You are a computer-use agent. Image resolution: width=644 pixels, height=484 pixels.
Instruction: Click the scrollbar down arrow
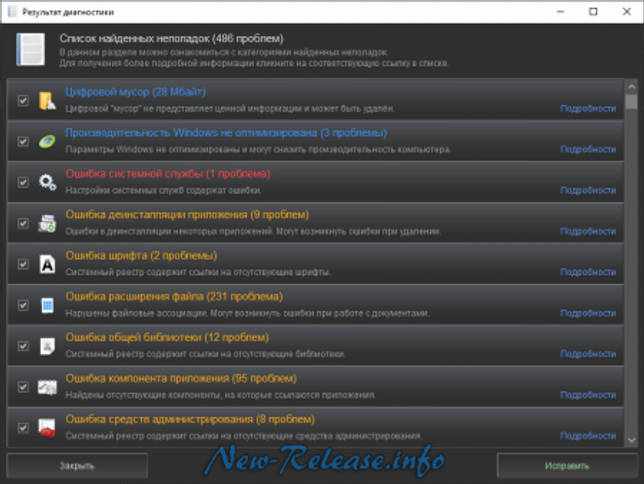point(632,440)
